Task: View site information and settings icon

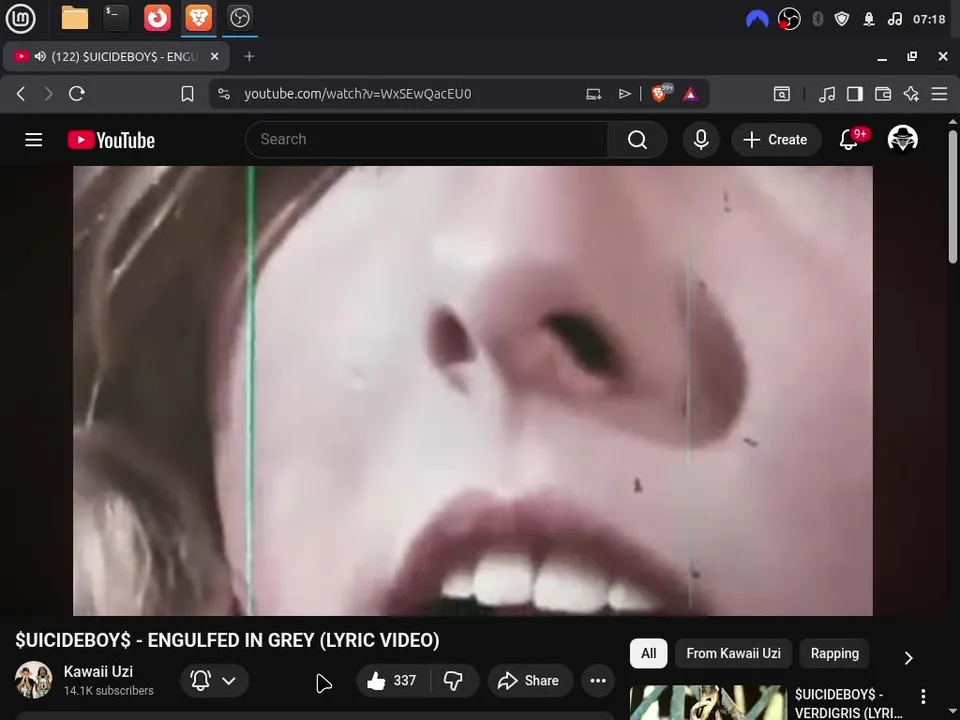Action: (224, 94)
